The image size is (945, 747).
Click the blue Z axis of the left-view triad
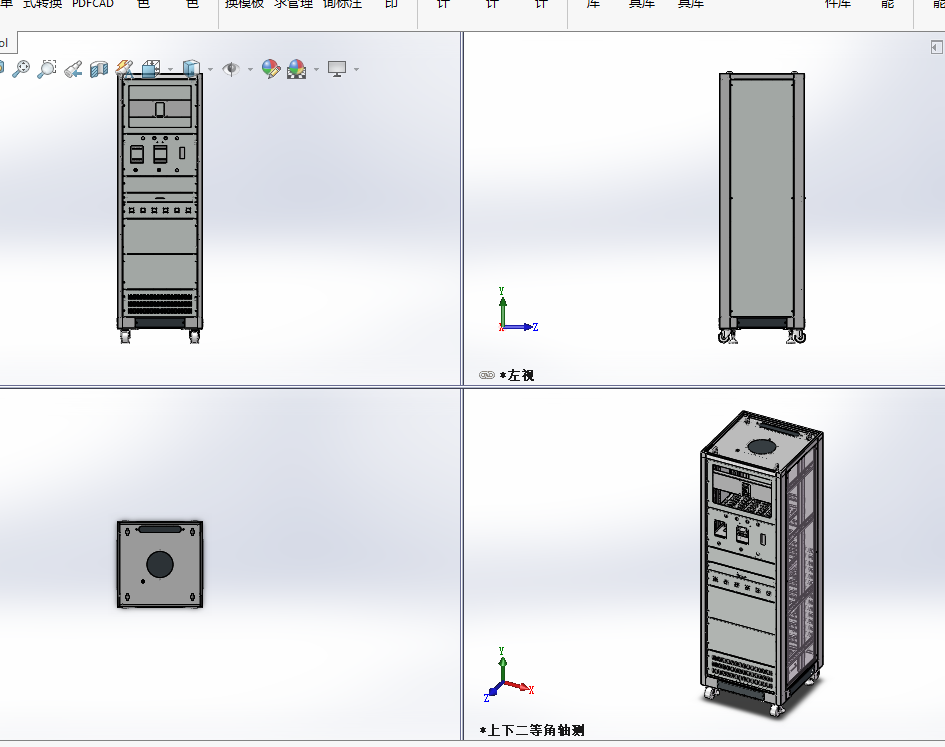coord(520,327)
